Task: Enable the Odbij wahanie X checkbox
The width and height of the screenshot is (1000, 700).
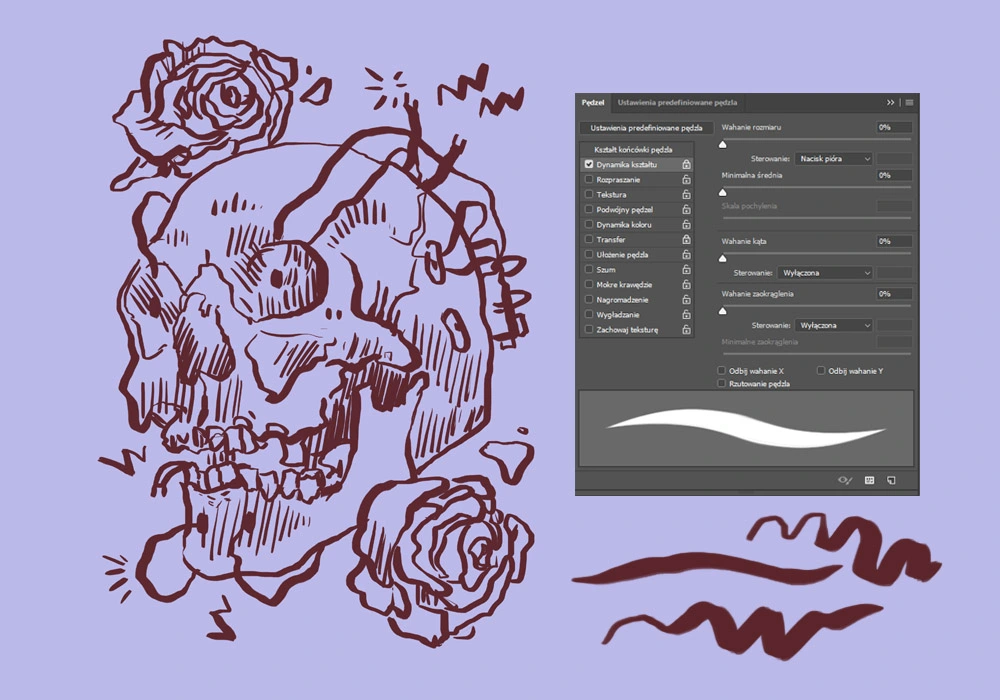Action: (x=722, y=370)
